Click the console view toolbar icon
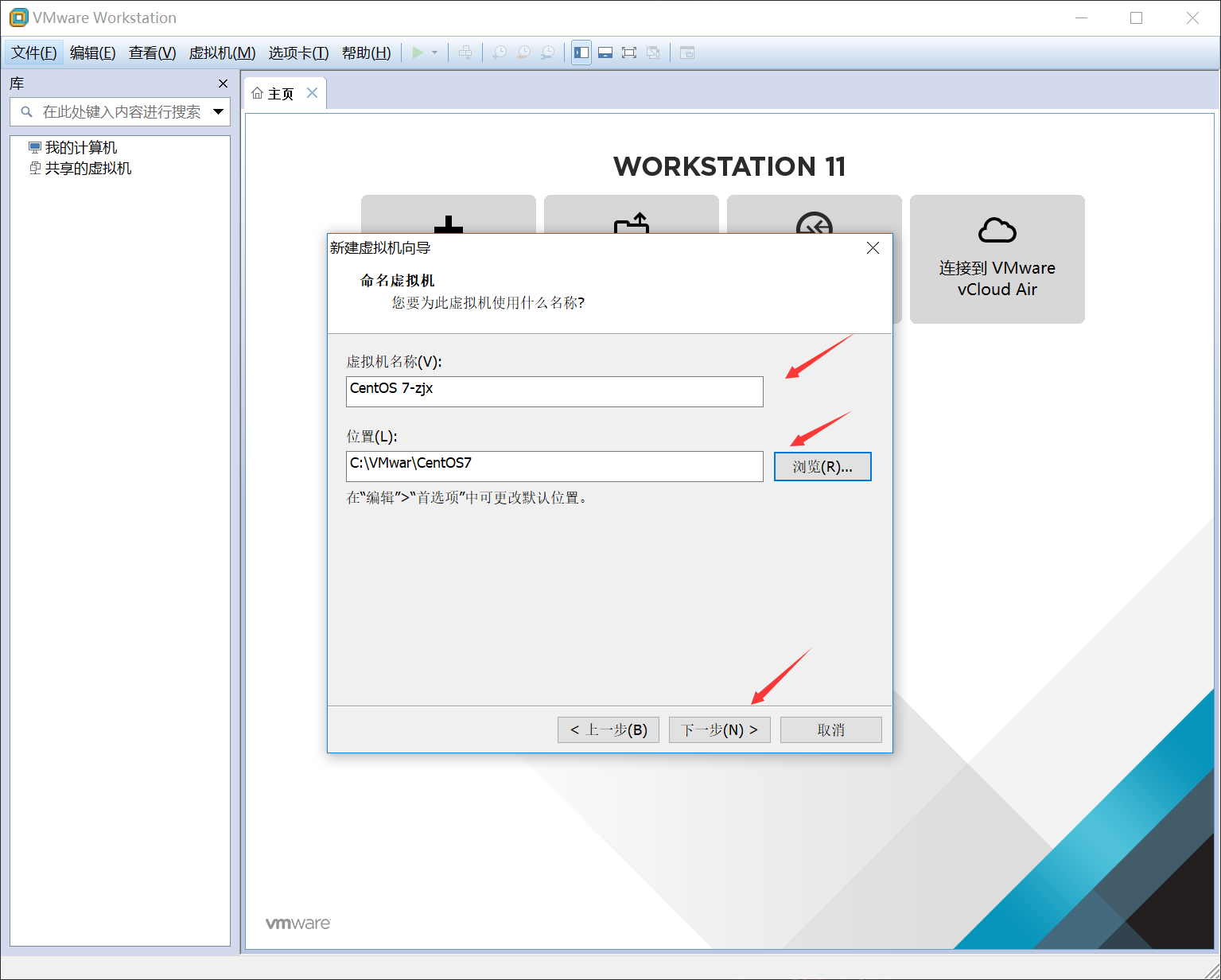This screenshot has width=1221, height=980. [687, 52]
